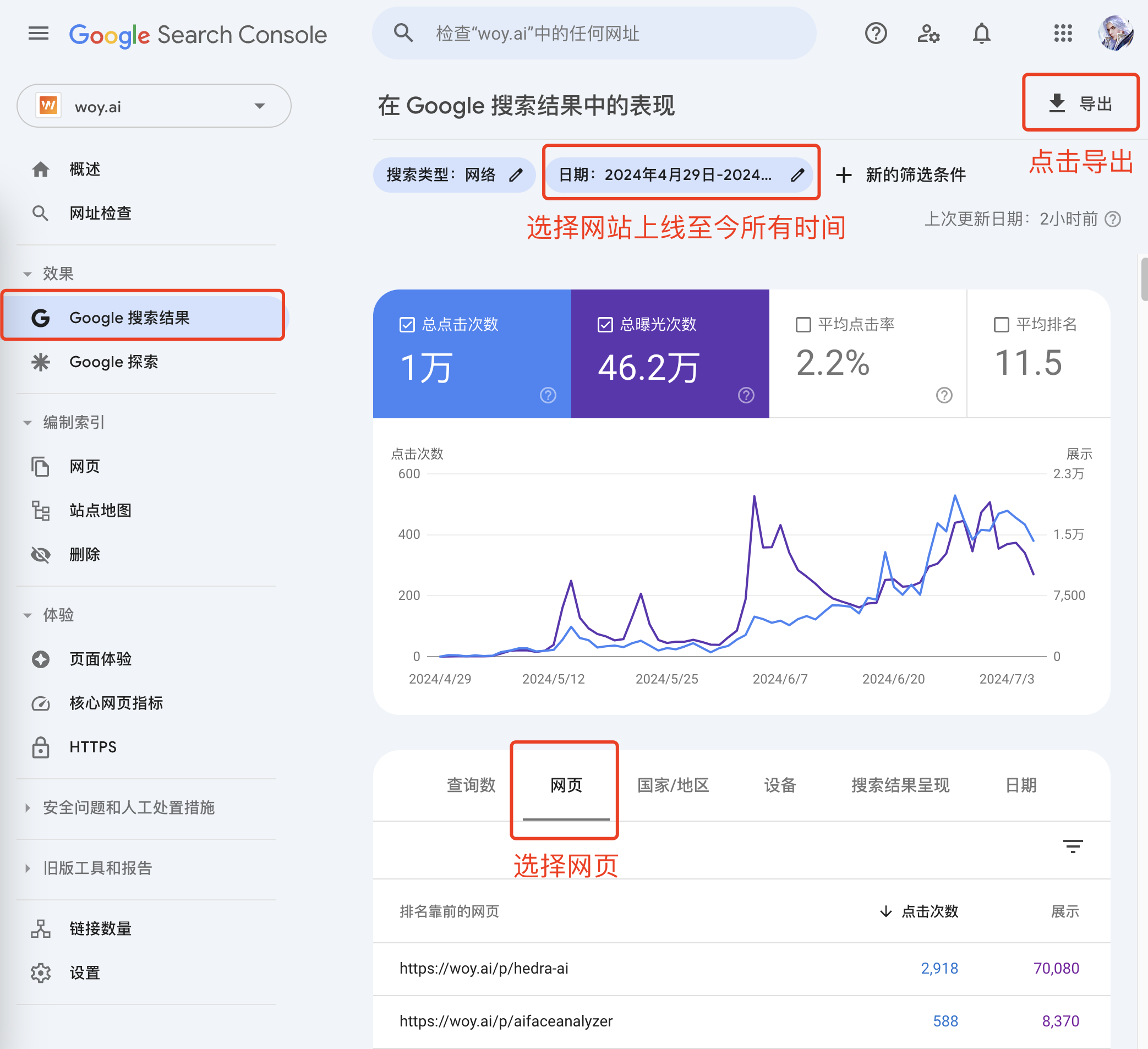Switch to the 设备 tab
1148x1049 pixels.
pos(780,785)
